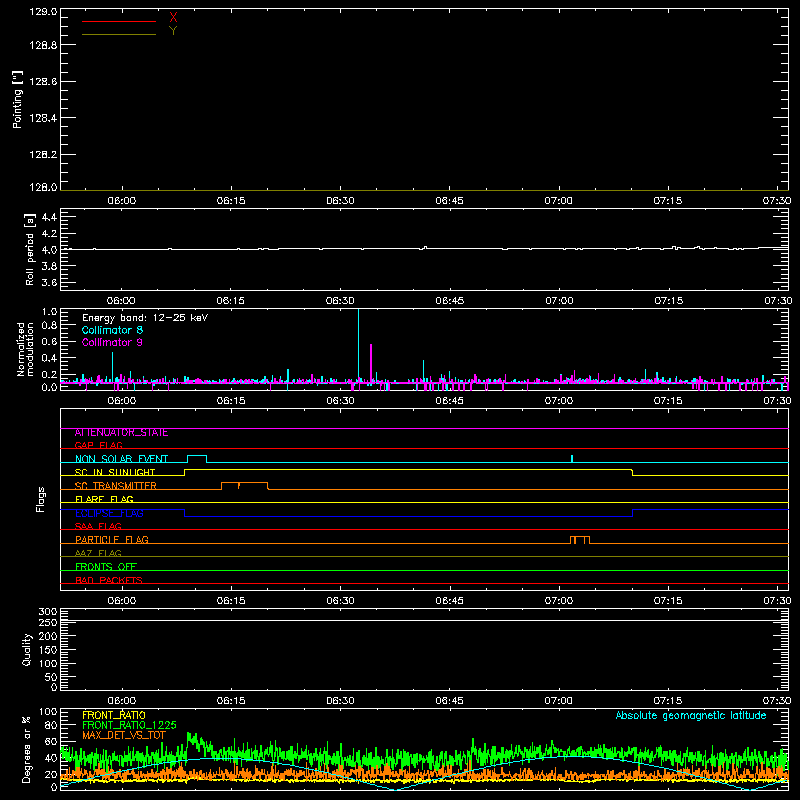Click the Roll period axis title
The height and width of the screenshot is (800, 800).
click(30, 249)
